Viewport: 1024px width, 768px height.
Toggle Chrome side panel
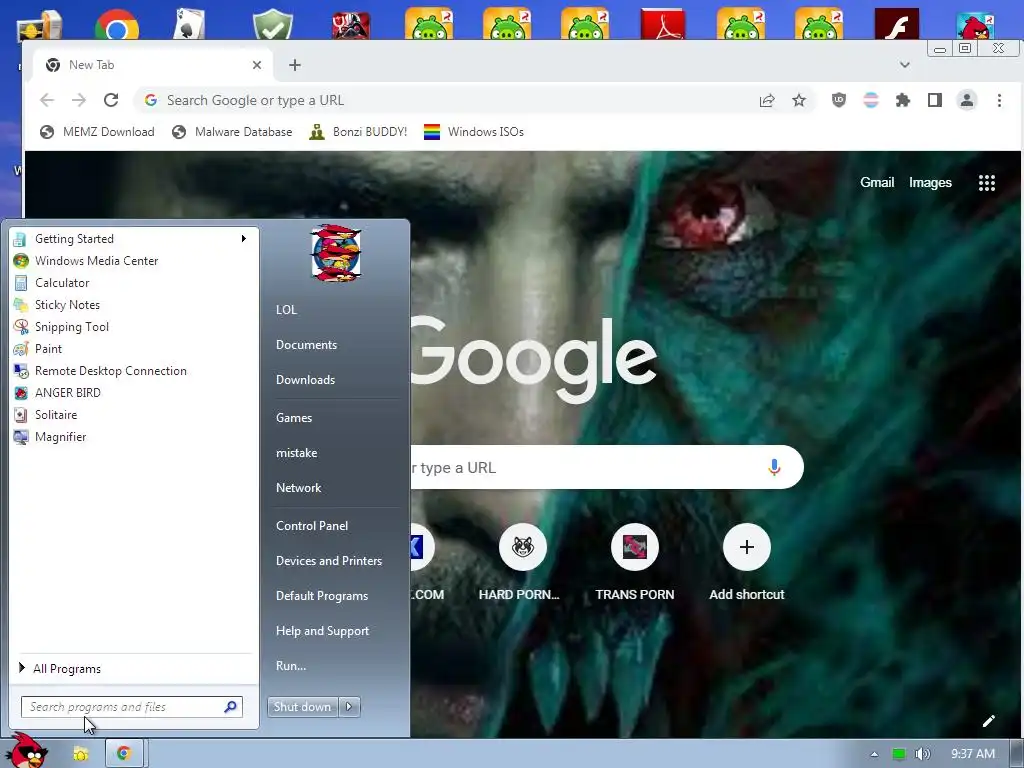pos(935,100)
